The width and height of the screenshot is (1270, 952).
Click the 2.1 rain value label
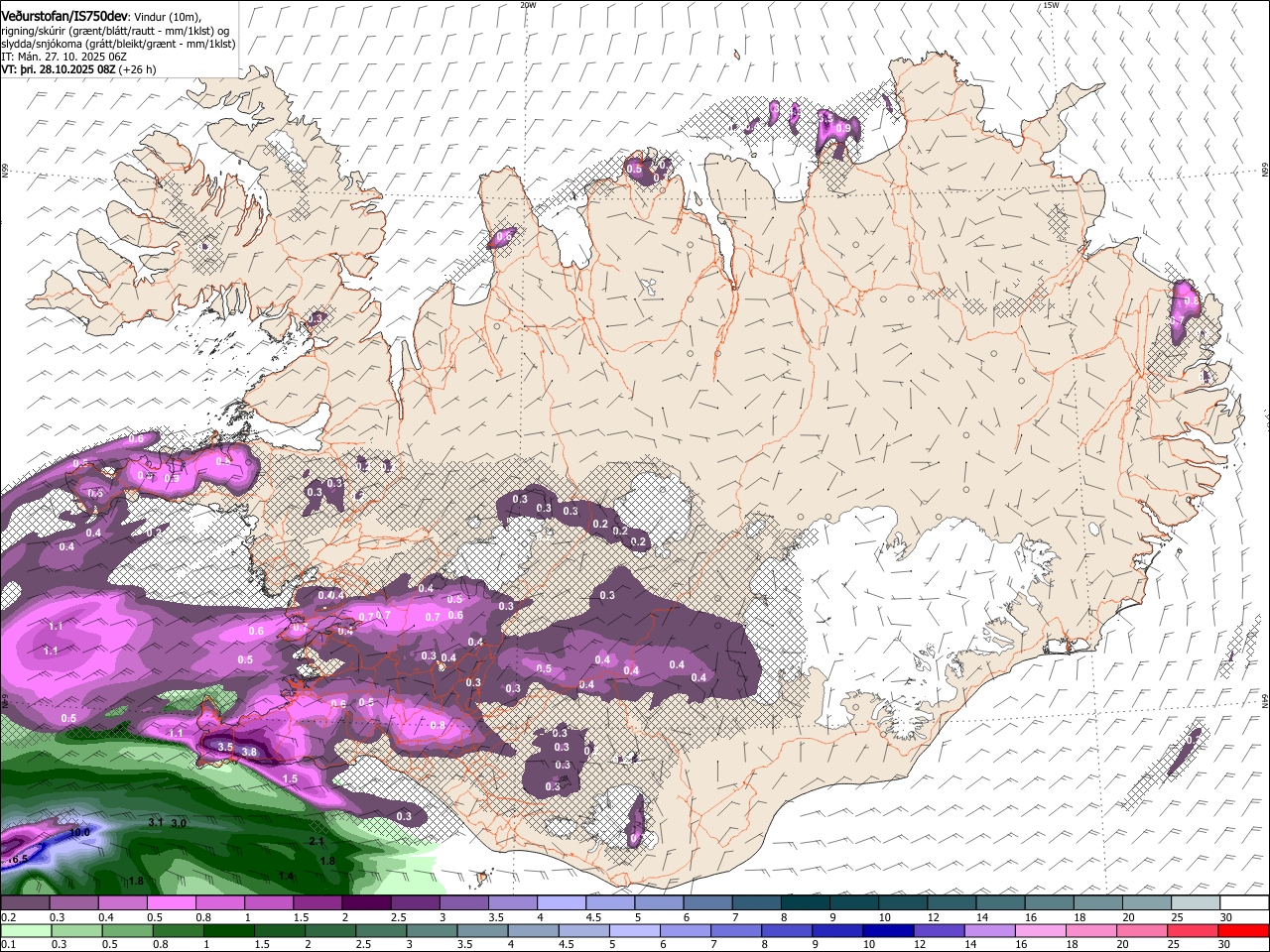point(317,841)
